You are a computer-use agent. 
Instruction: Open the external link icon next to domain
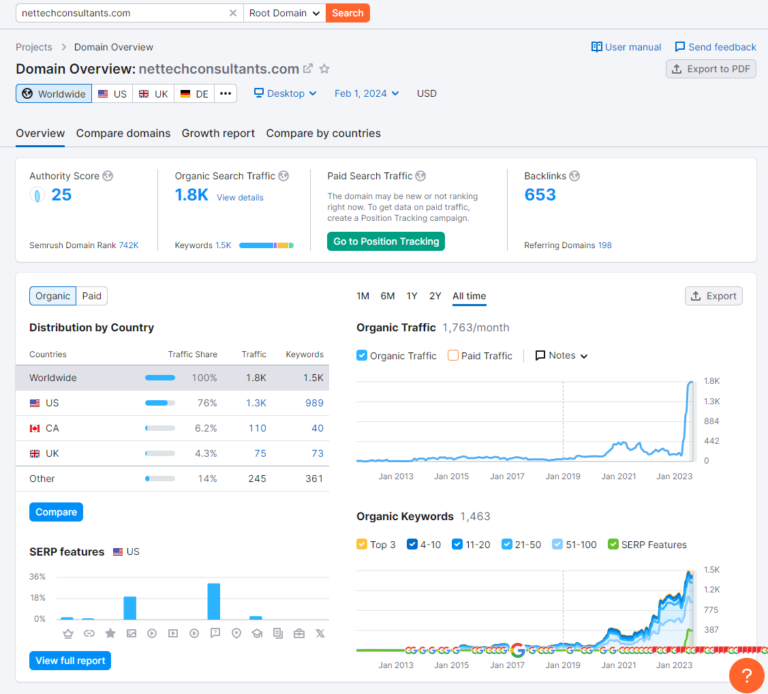(x=308, y=69)
